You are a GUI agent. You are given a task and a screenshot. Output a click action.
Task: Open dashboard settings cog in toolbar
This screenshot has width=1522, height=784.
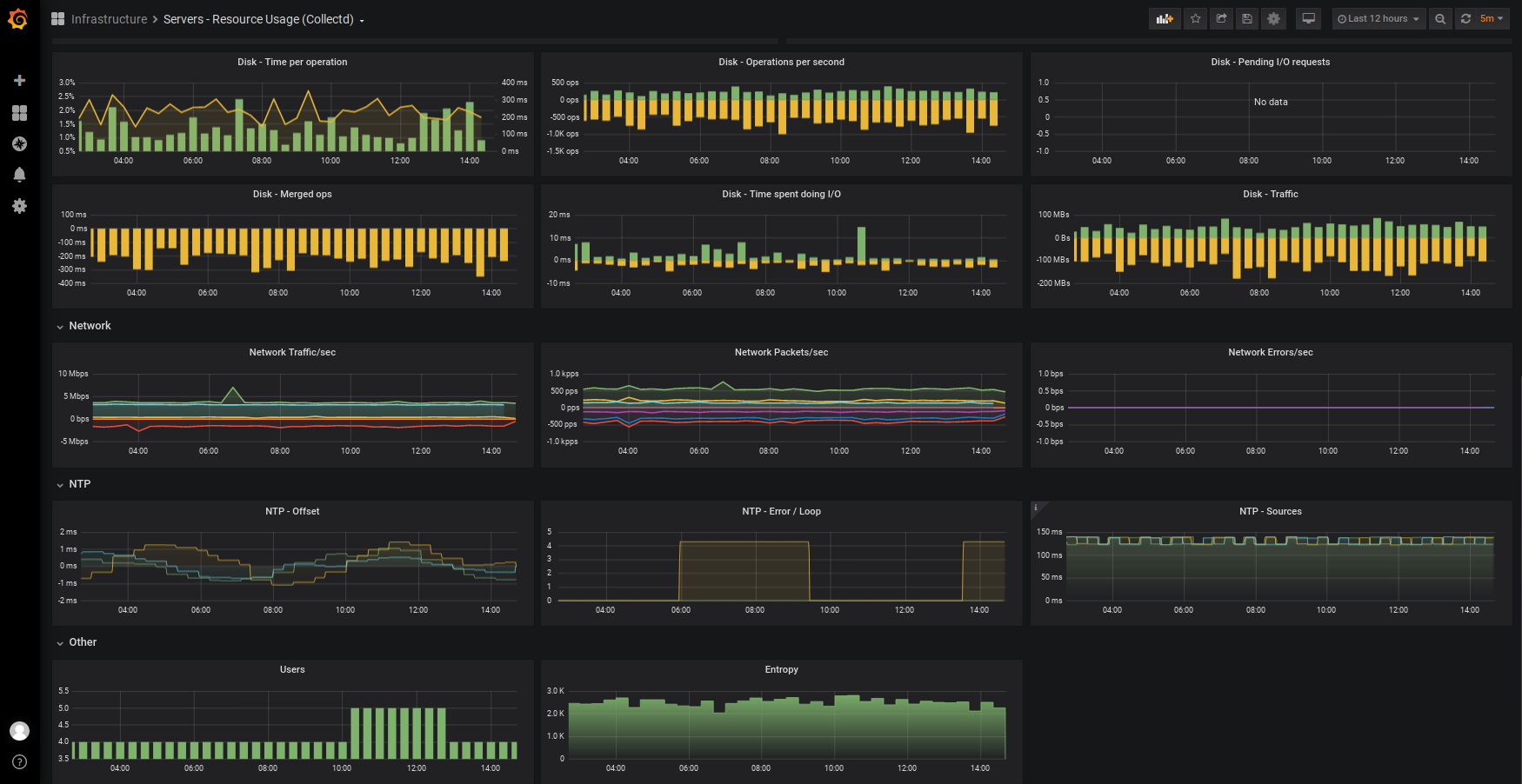(1273, 19)
